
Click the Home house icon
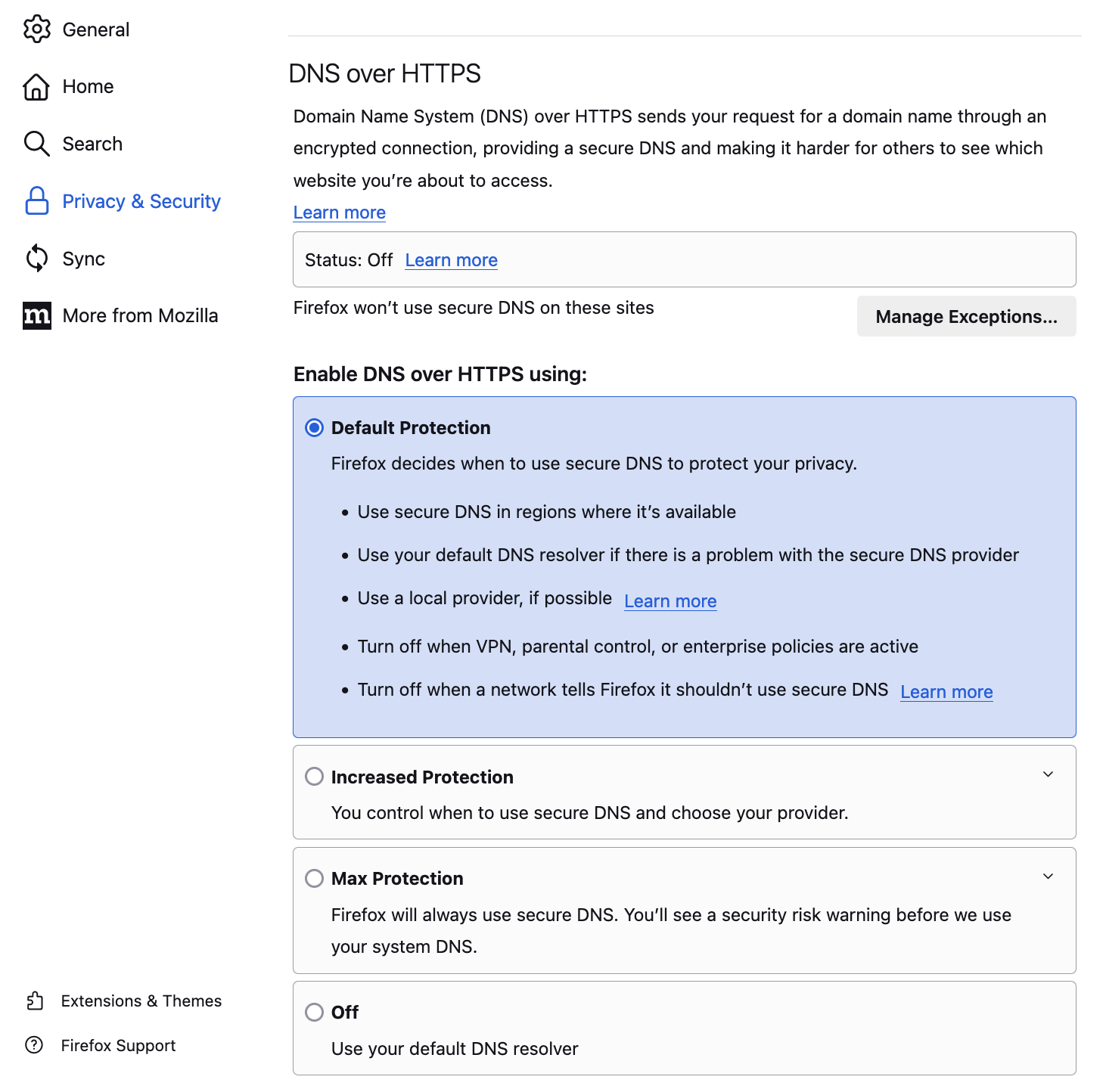pos(36,87)
